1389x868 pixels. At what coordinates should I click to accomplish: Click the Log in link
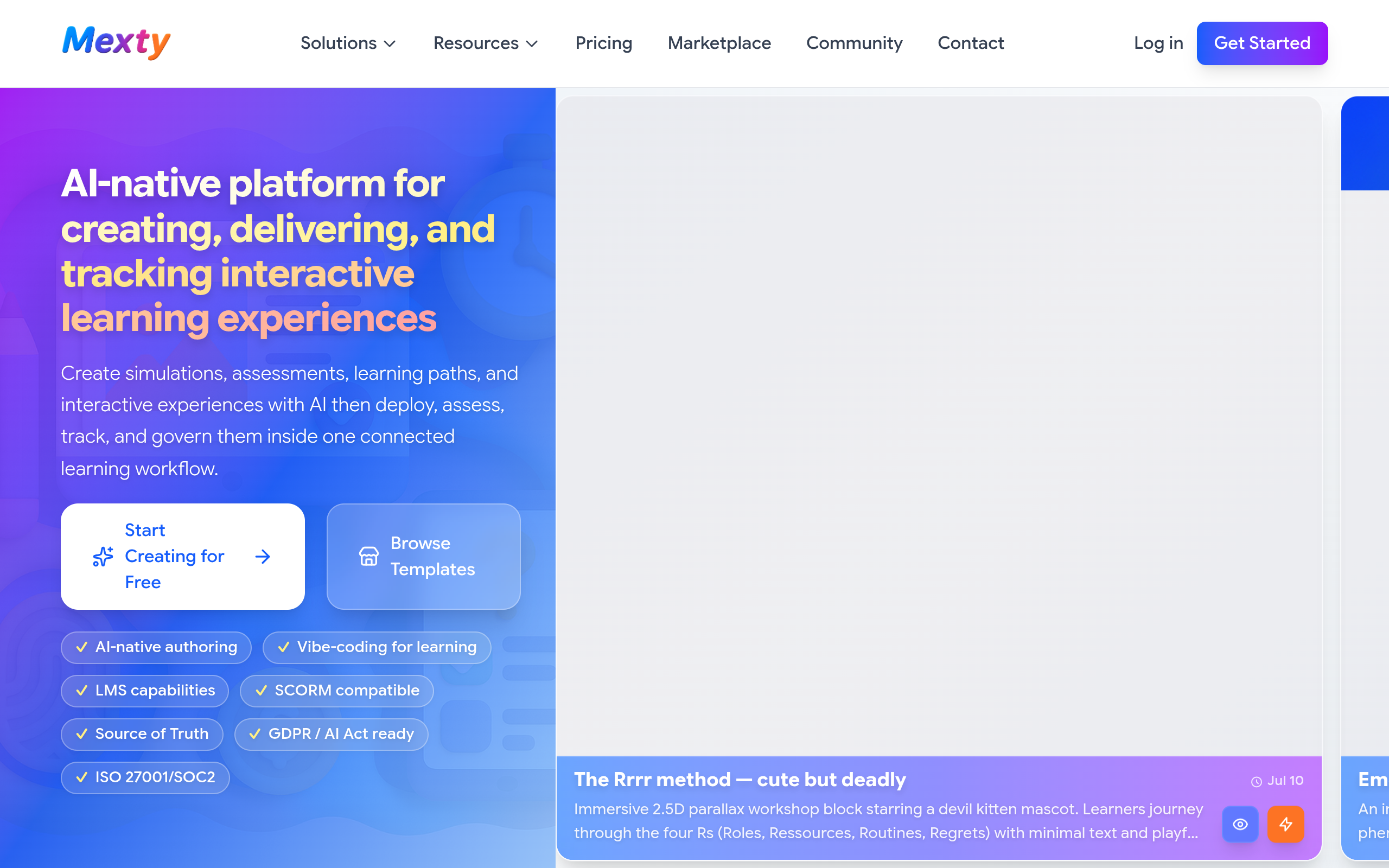pos(1158,43)
